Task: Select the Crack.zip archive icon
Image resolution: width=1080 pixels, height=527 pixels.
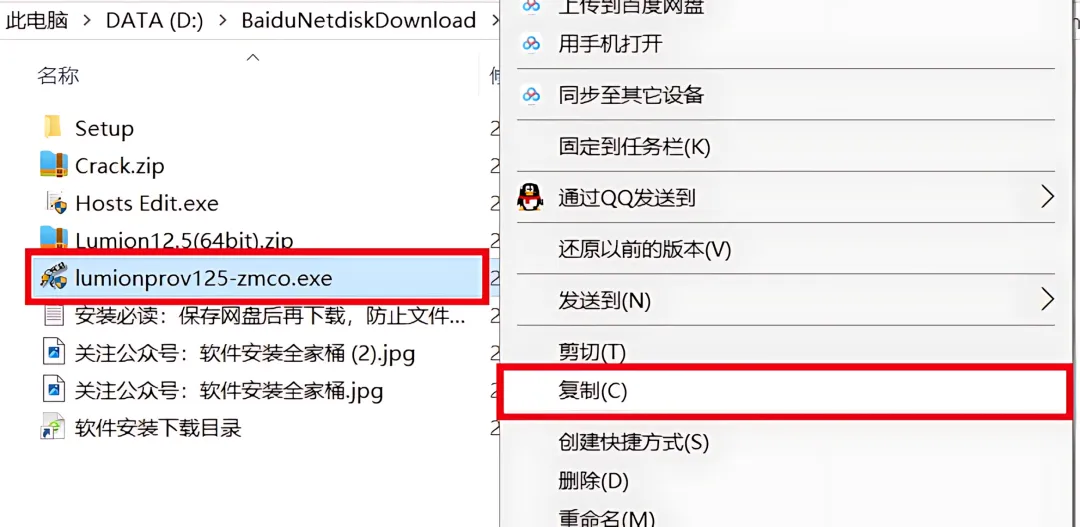Action: click(54, 165)
